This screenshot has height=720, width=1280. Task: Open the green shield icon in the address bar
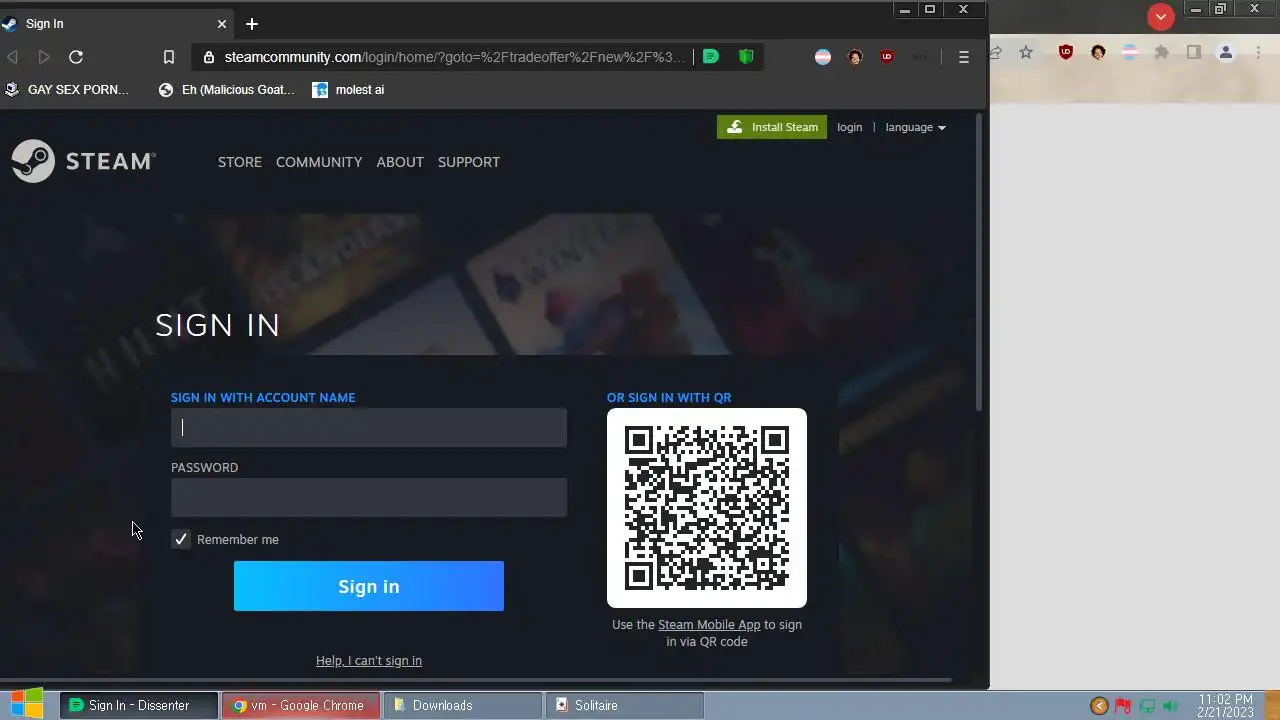pyautogui.click(x=746, y=57)
